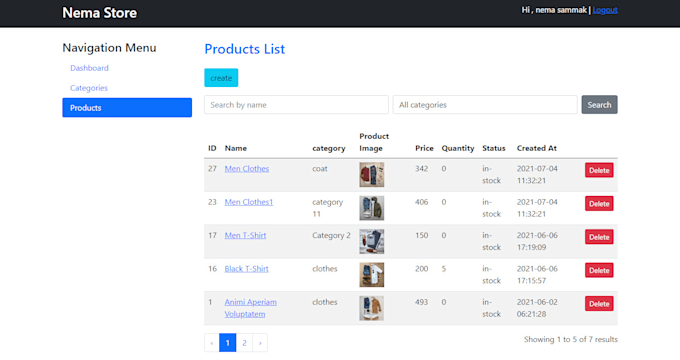Open the Black T-Shirt product link
The image size is (680, 360).
point(246,269)
